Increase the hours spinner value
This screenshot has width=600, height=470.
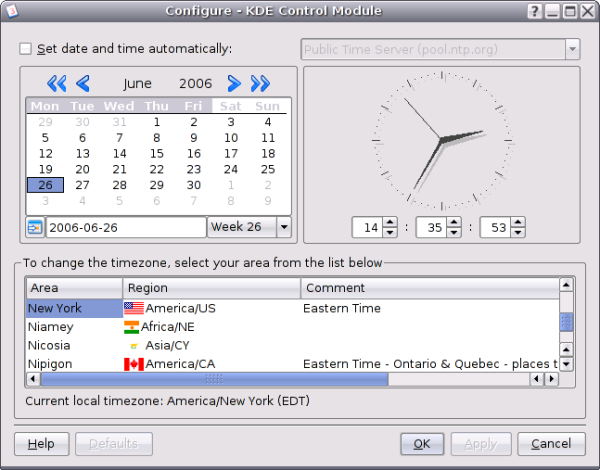[x=390, y=223]
